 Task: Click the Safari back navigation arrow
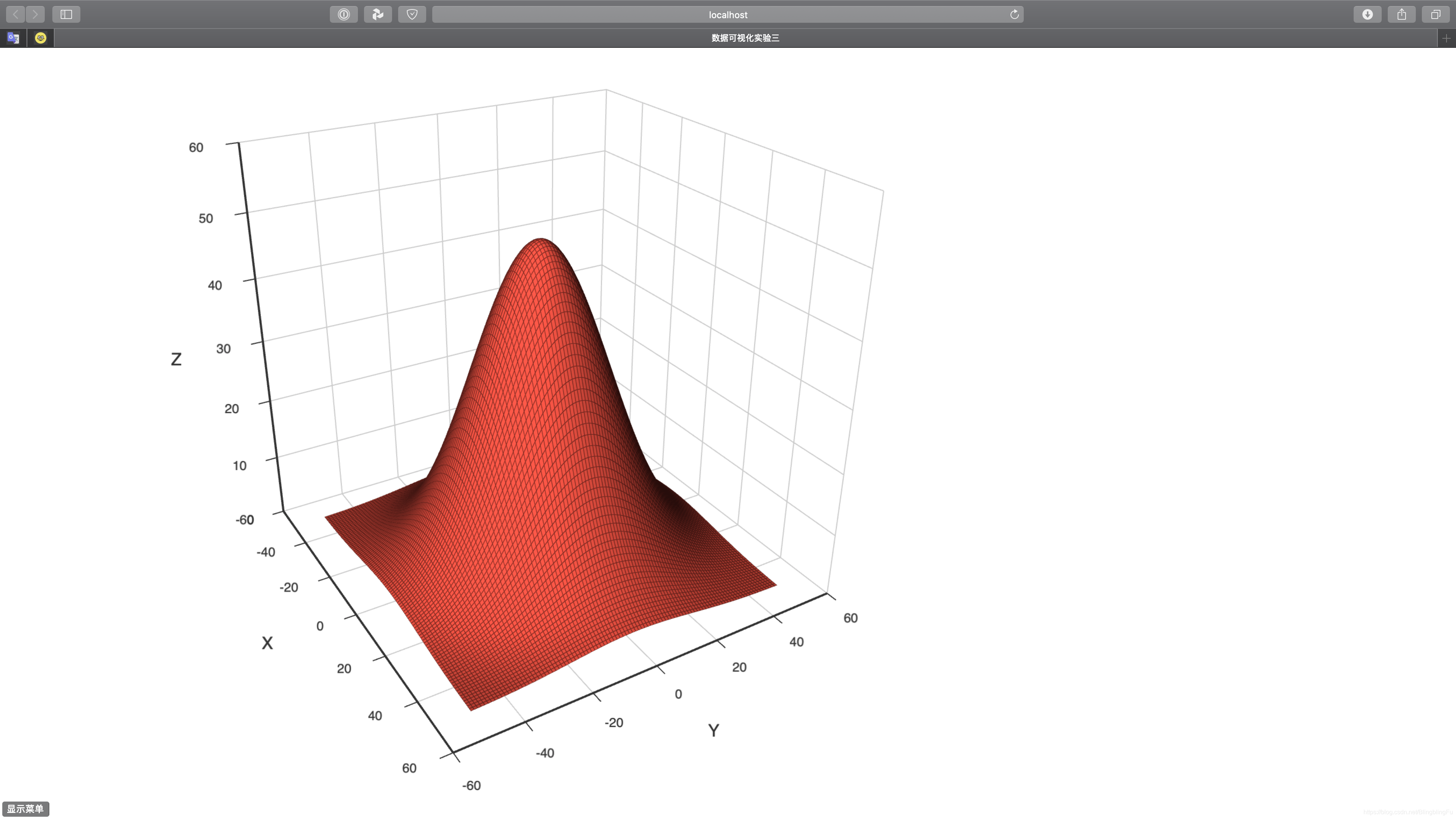(15, 14)
